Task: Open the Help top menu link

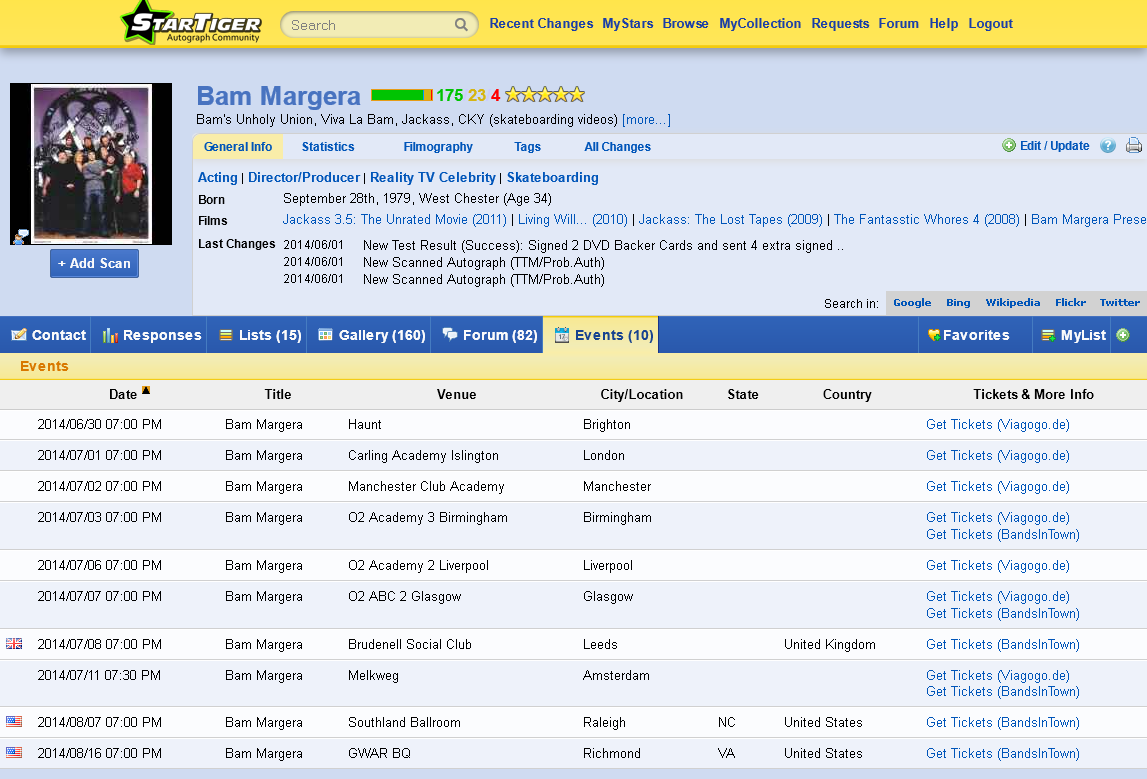Action: [x=944, y=23]
